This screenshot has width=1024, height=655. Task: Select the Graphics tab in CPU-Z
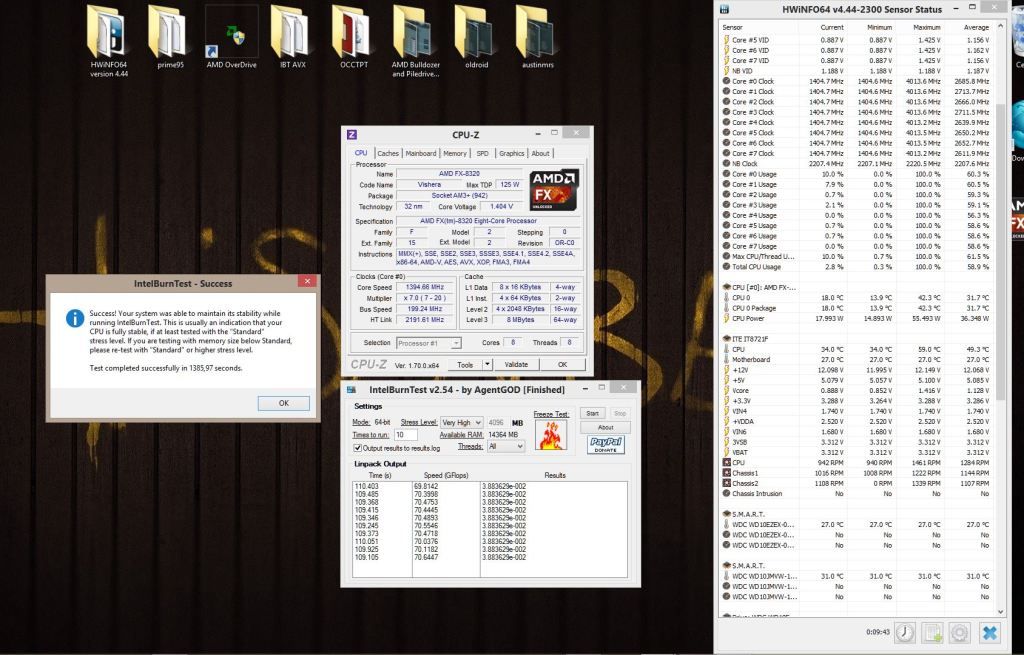click(511, 153)
